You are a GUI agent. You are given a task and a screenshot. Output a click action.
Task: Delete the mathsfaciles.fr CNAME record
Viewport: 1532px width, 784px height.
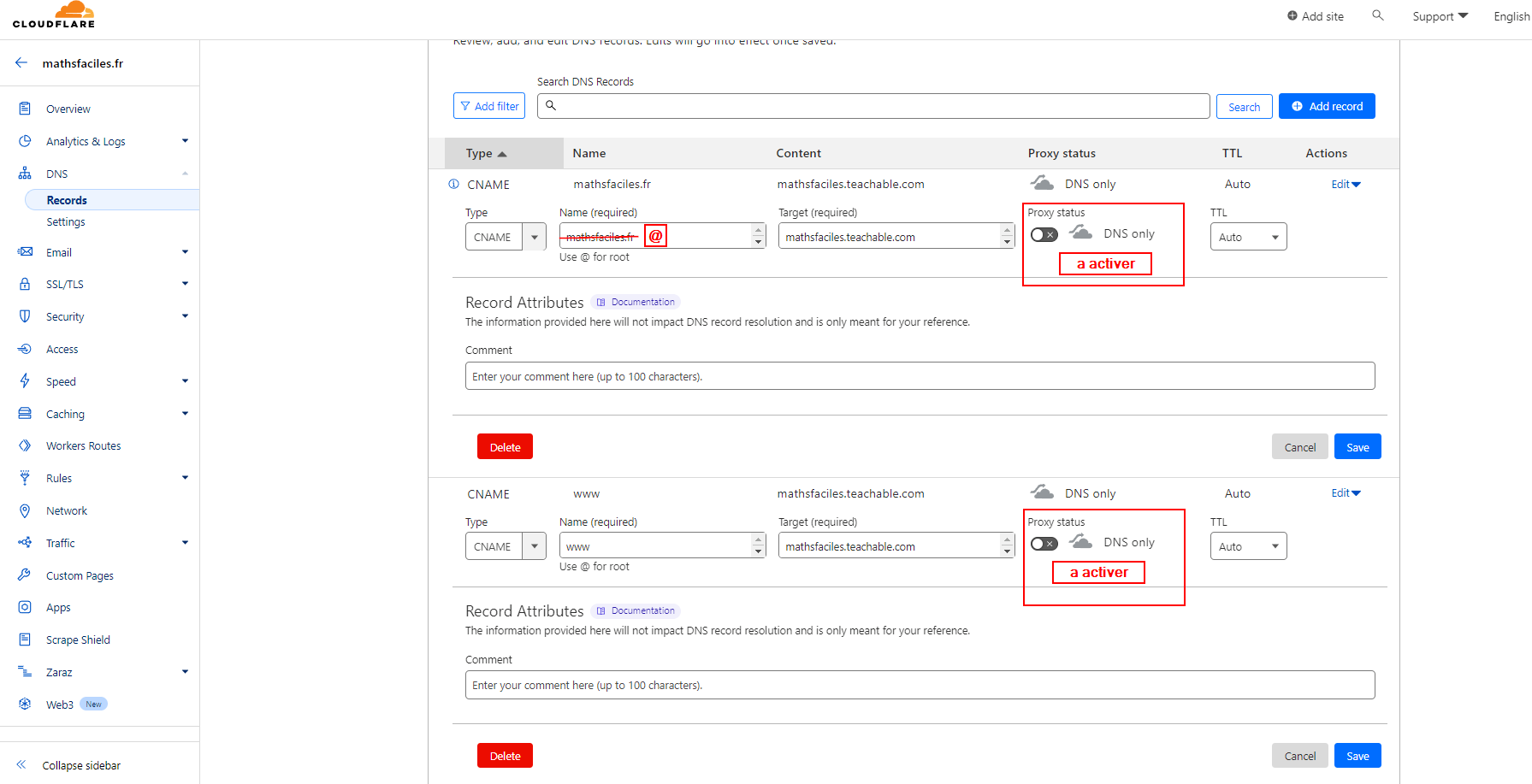click(505, 447)
